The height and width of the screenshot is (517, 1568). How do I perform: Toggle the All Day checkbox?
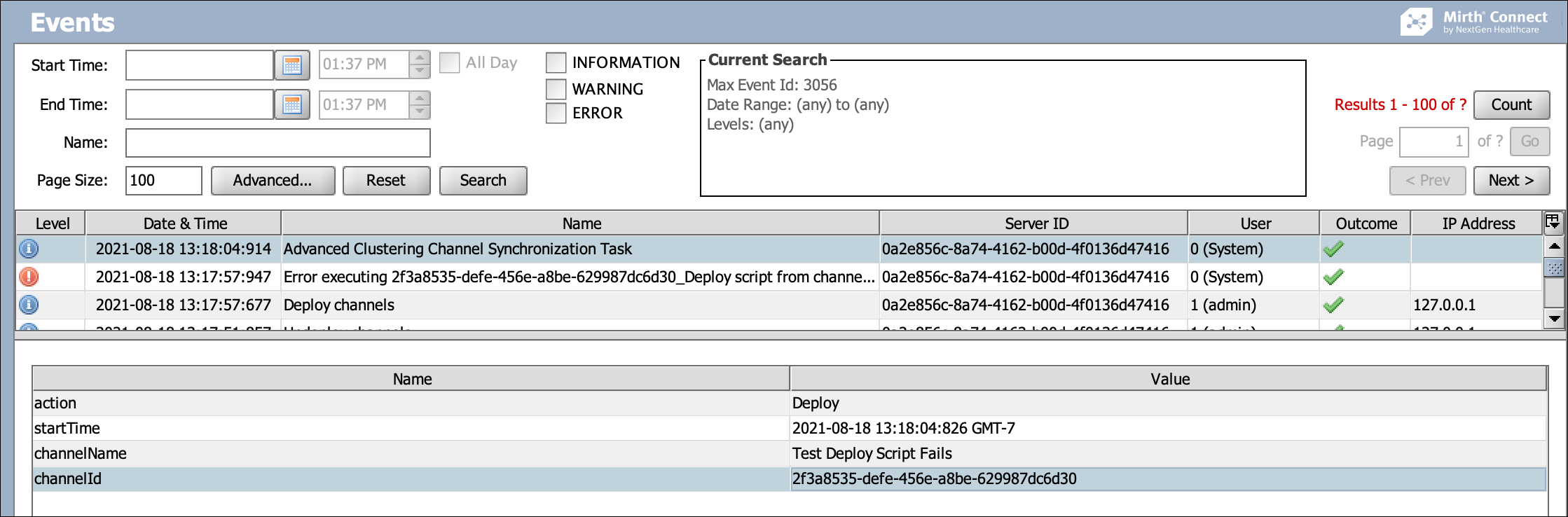[449, 62]
